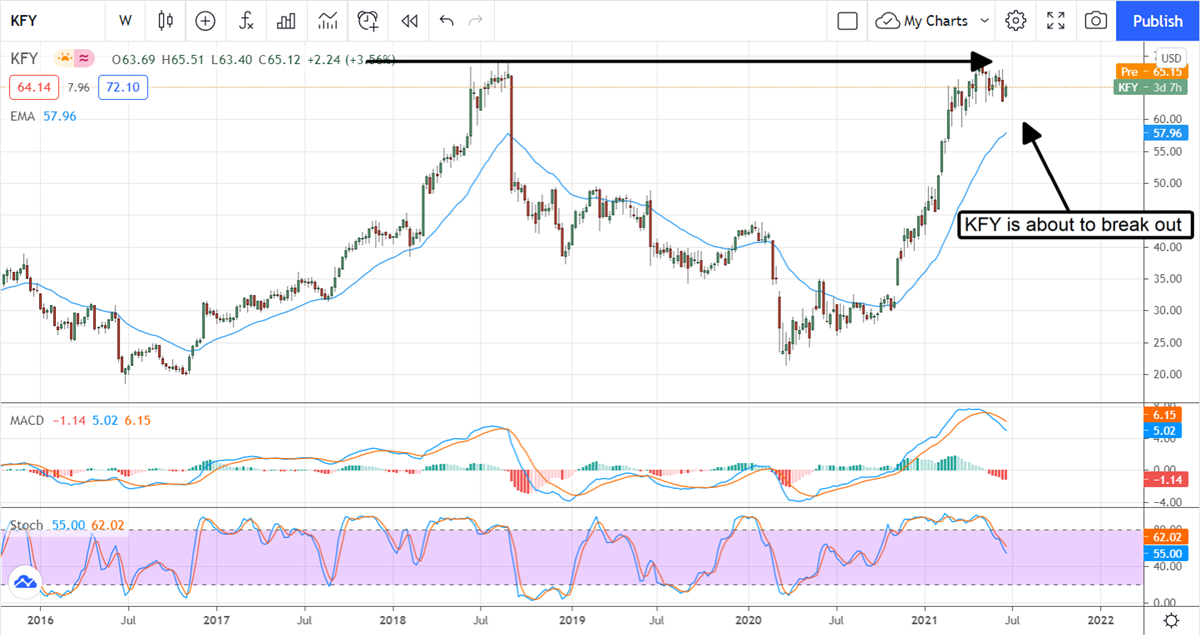Select the MACD indicator label
Screen dimensions: 1200x635
tap(27, 420)
